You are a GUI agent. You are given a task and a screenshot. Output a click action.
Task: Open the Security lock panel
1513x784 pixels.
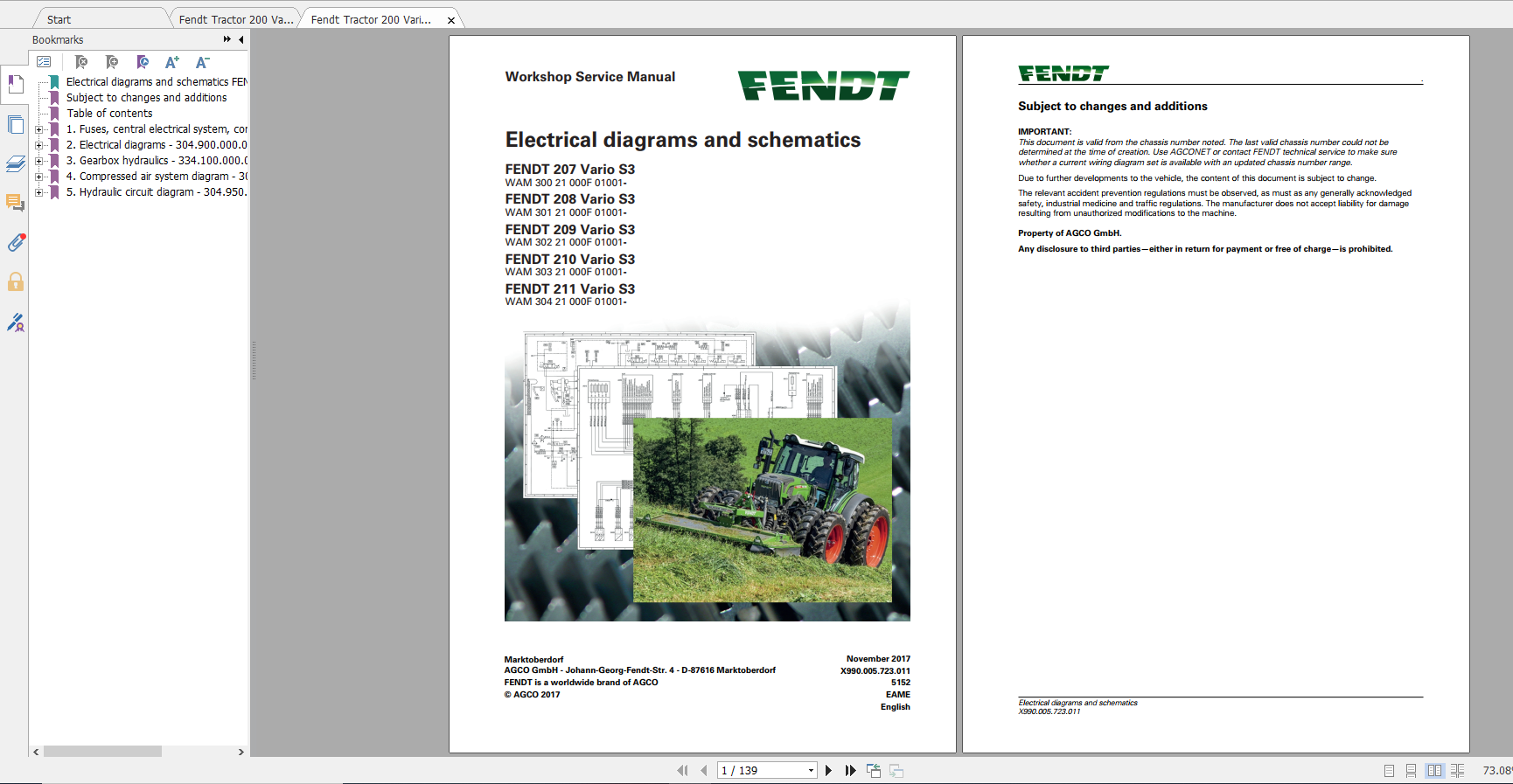click(x=15, y=281)
